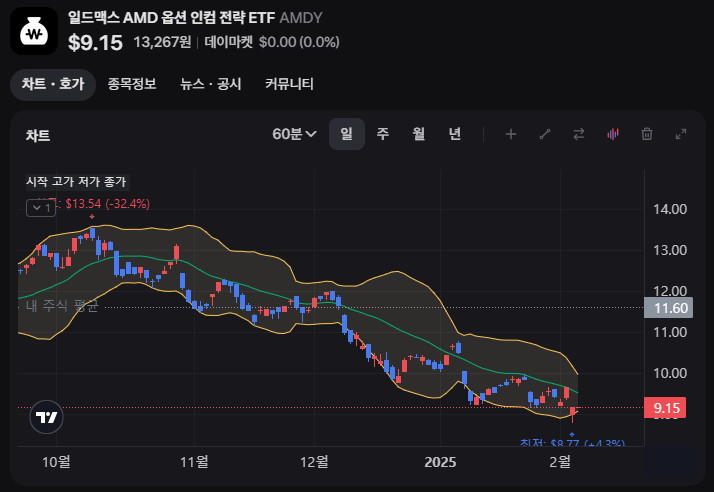Click the 9.15 current price label

point(665,408)
